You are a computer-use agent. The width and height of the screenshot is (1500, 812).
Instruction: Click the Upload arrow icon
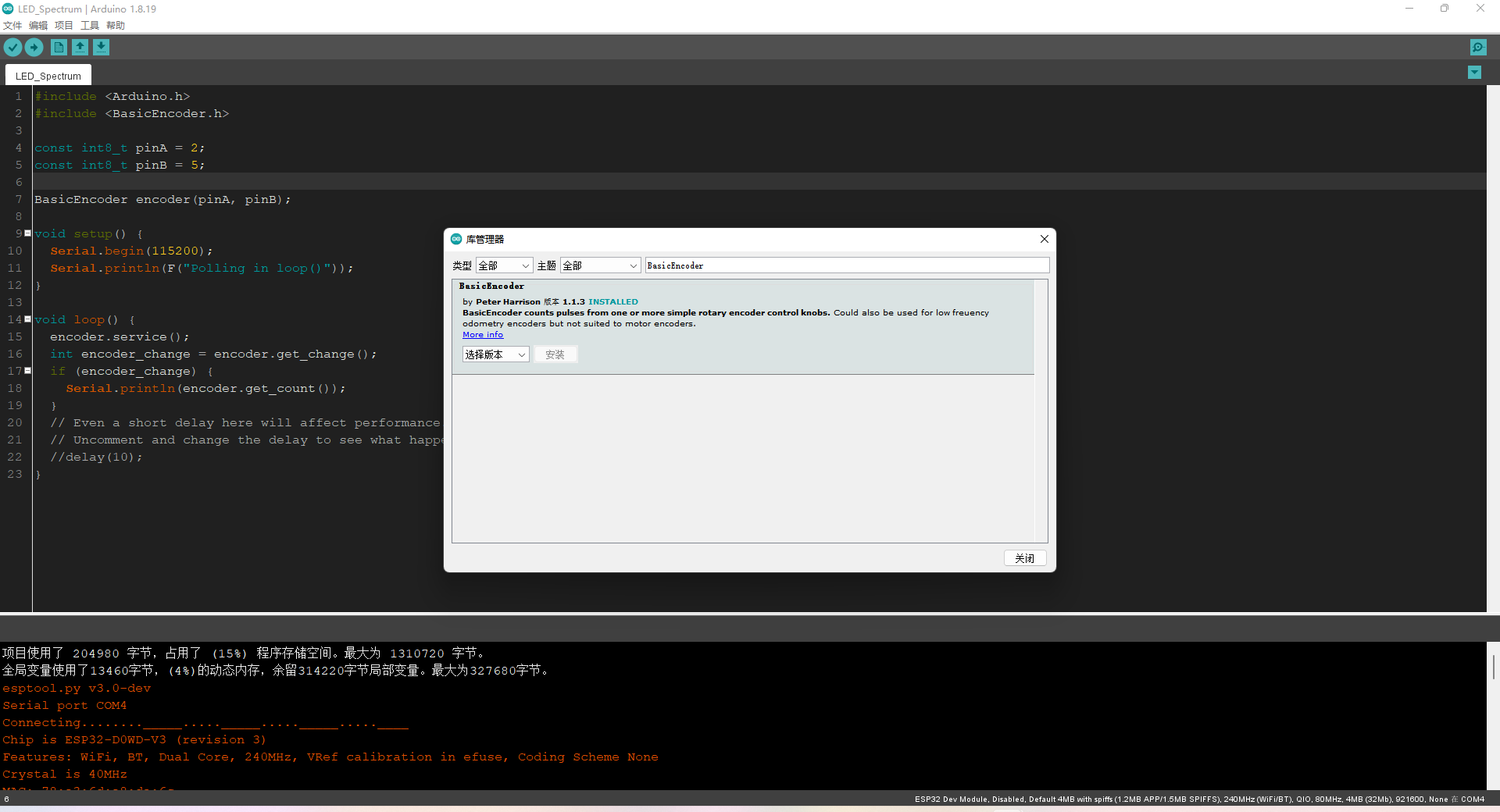34,48
